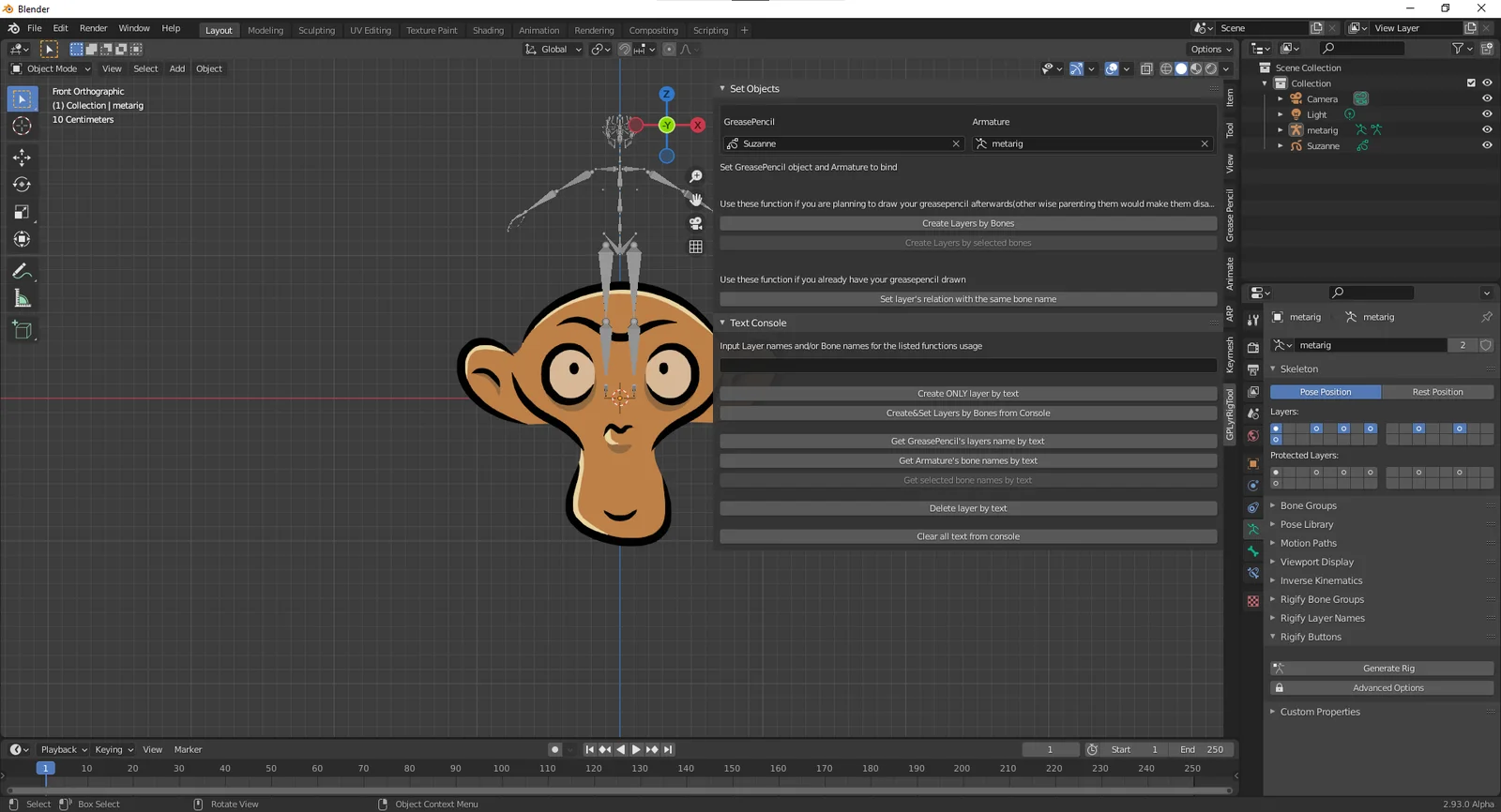Switch to the Shading workspace tab
1501x812 pixels.
(488, 31)
